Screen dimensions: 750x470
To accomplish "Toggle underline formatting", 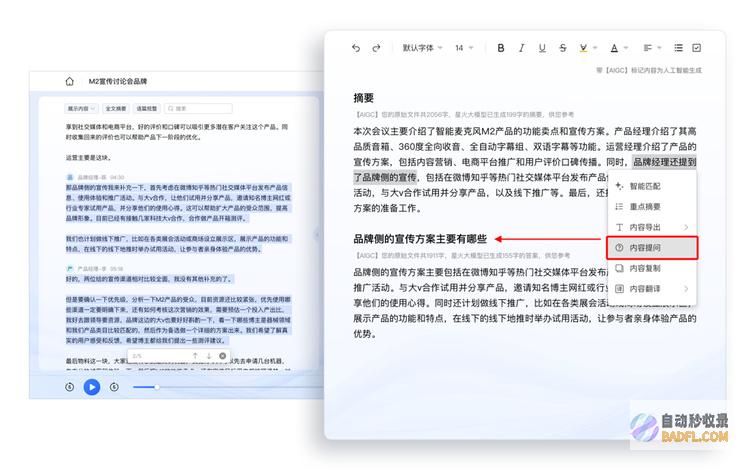I will (x=542, y=48).
